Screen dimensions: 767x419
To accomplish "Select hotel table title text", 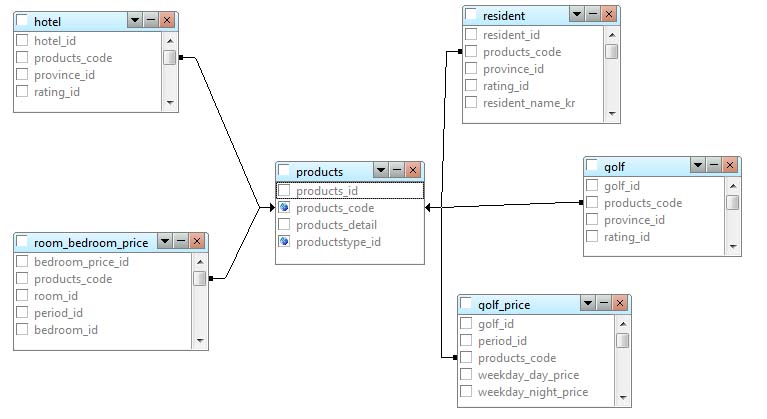I will point(47,22).
